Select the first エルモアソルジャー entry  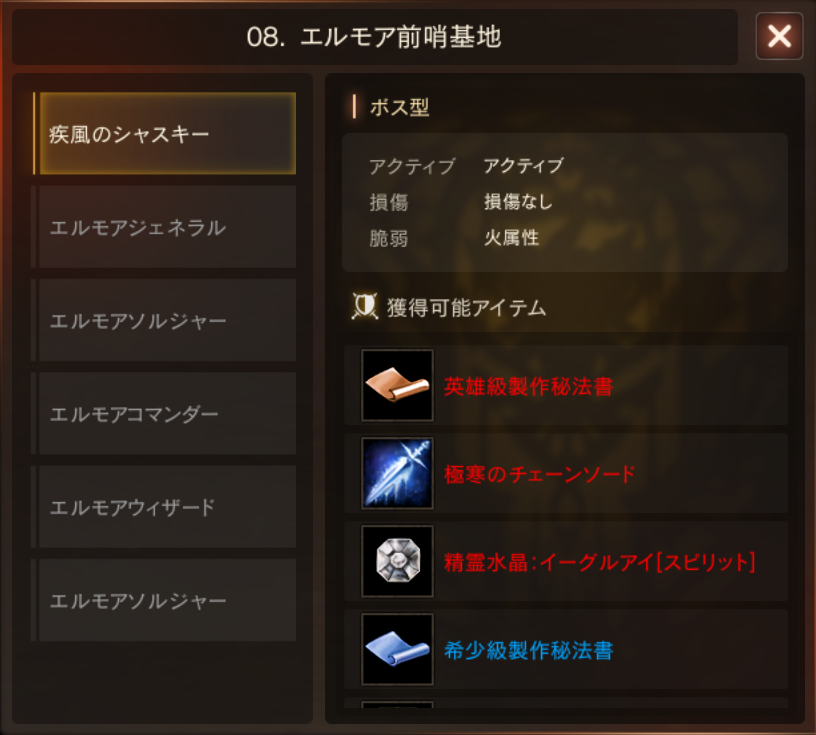coord(164,320)
